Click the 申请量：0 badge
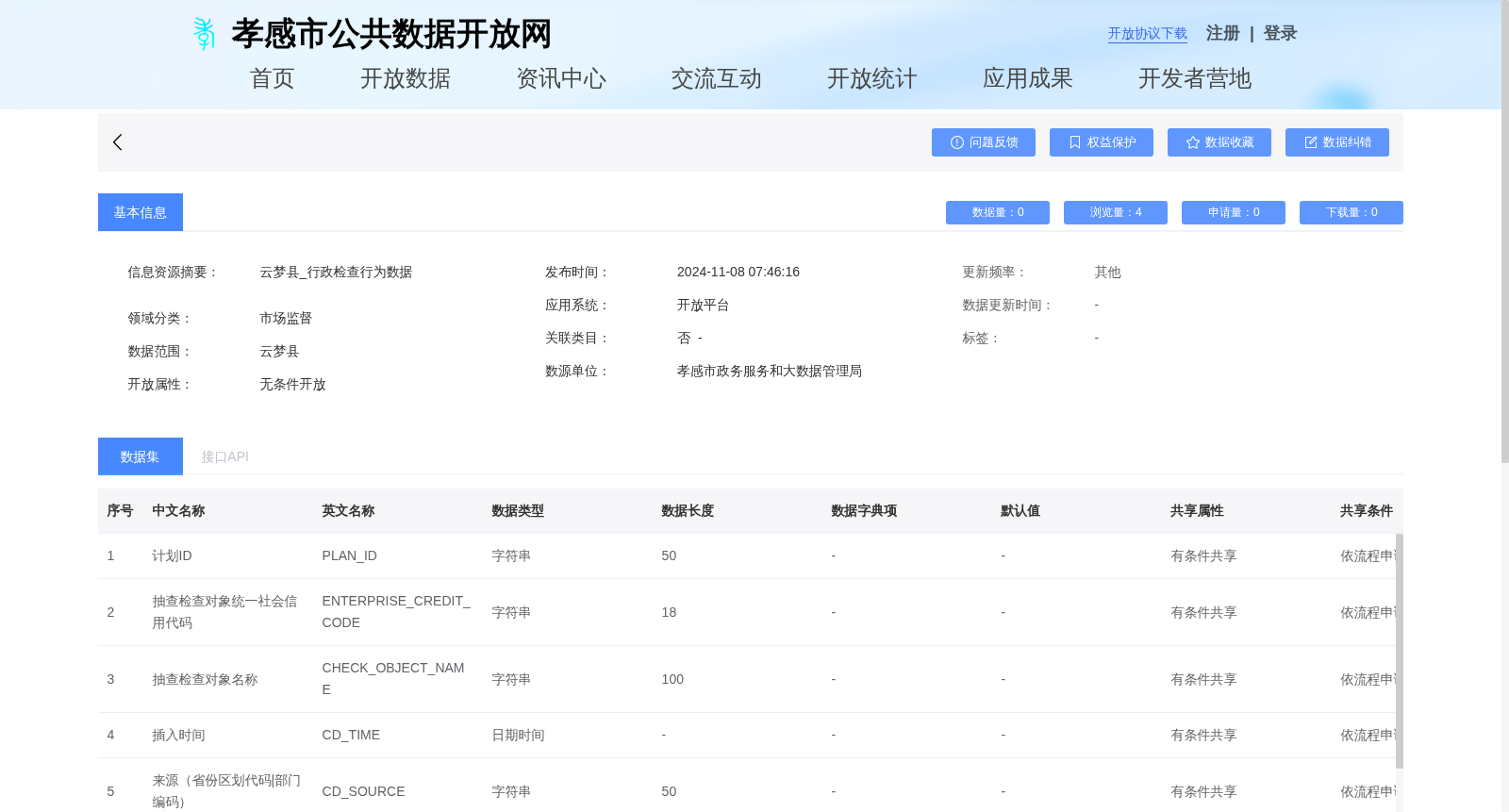This screenshot has width=1509, height=812. point(1234,212)
